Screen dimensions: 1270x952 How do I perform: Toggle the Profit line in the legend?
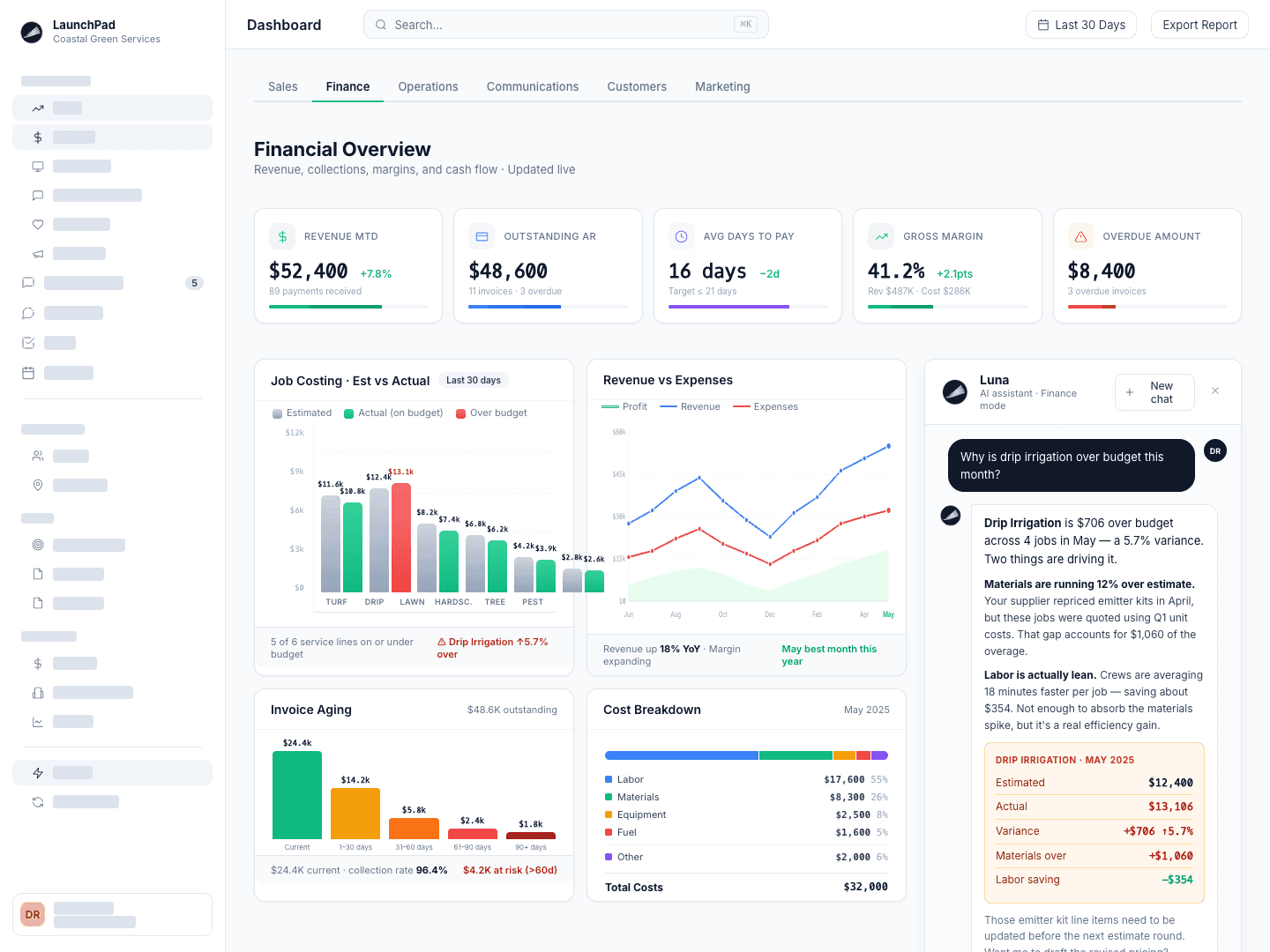tap(624, 406)
